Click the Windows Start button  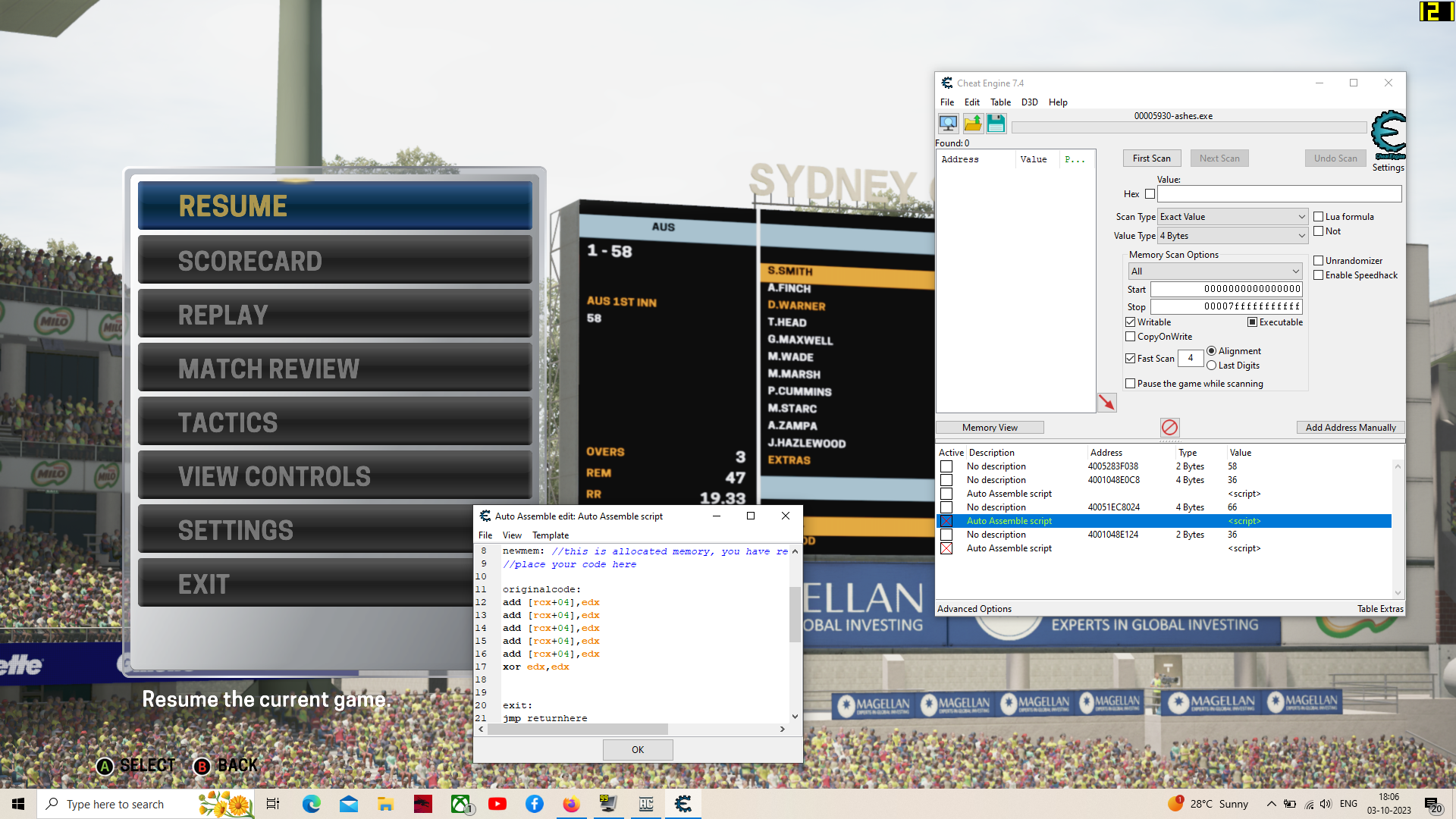pyautogui.click(x=18, y=804)
